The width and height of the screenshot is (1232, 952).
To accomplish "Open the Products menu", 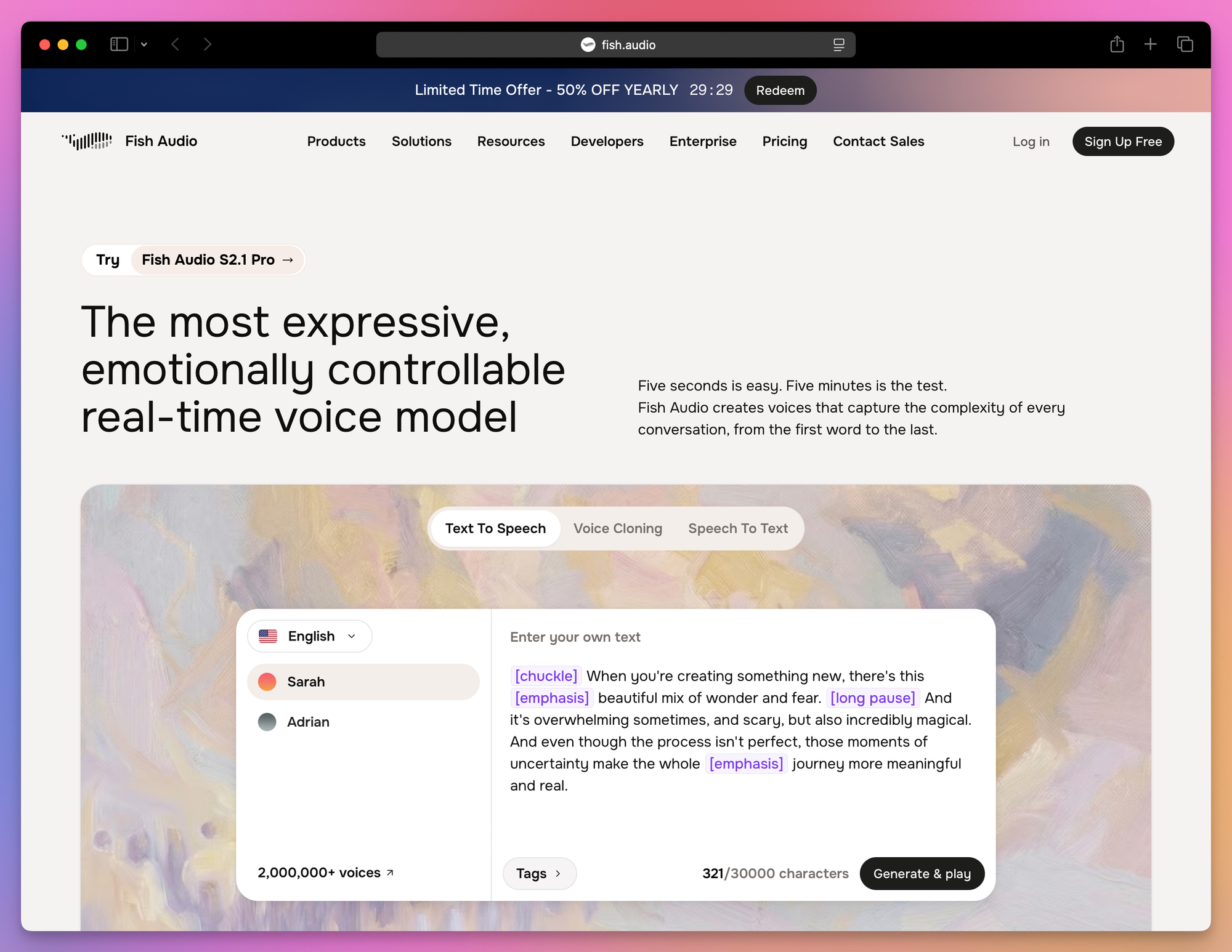I will pos(336,141).
